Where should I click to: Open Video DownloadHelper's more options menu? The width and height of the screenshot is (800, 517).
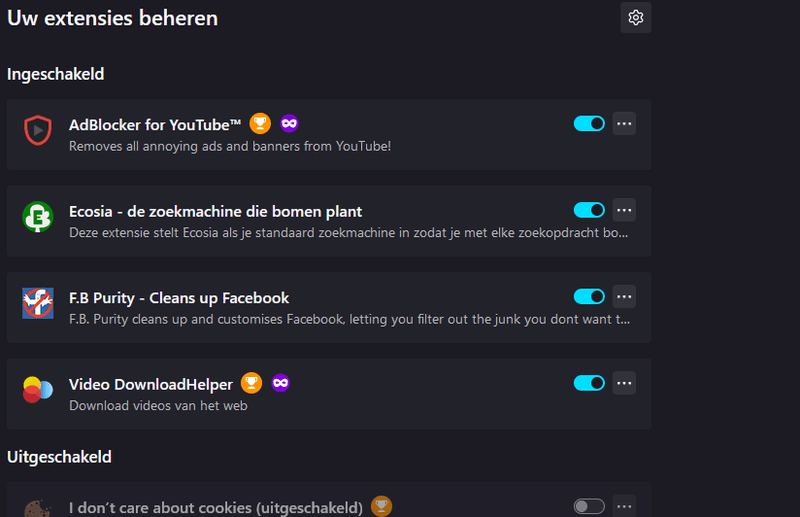click(x=624, y=383)
